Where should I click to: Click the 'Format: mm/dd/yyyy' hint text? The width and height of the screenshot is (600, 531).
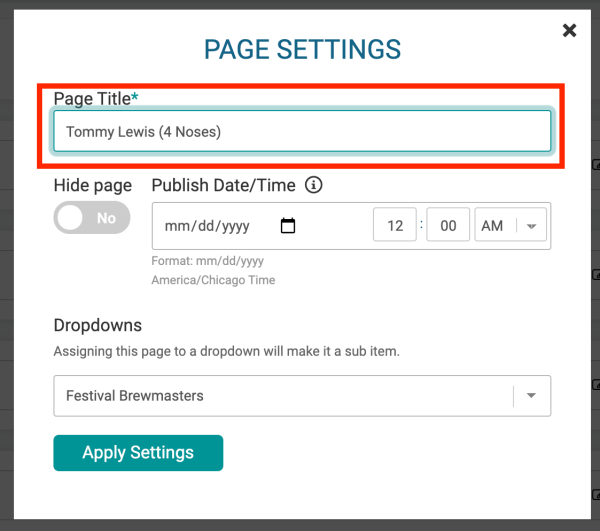click(207, 261)
